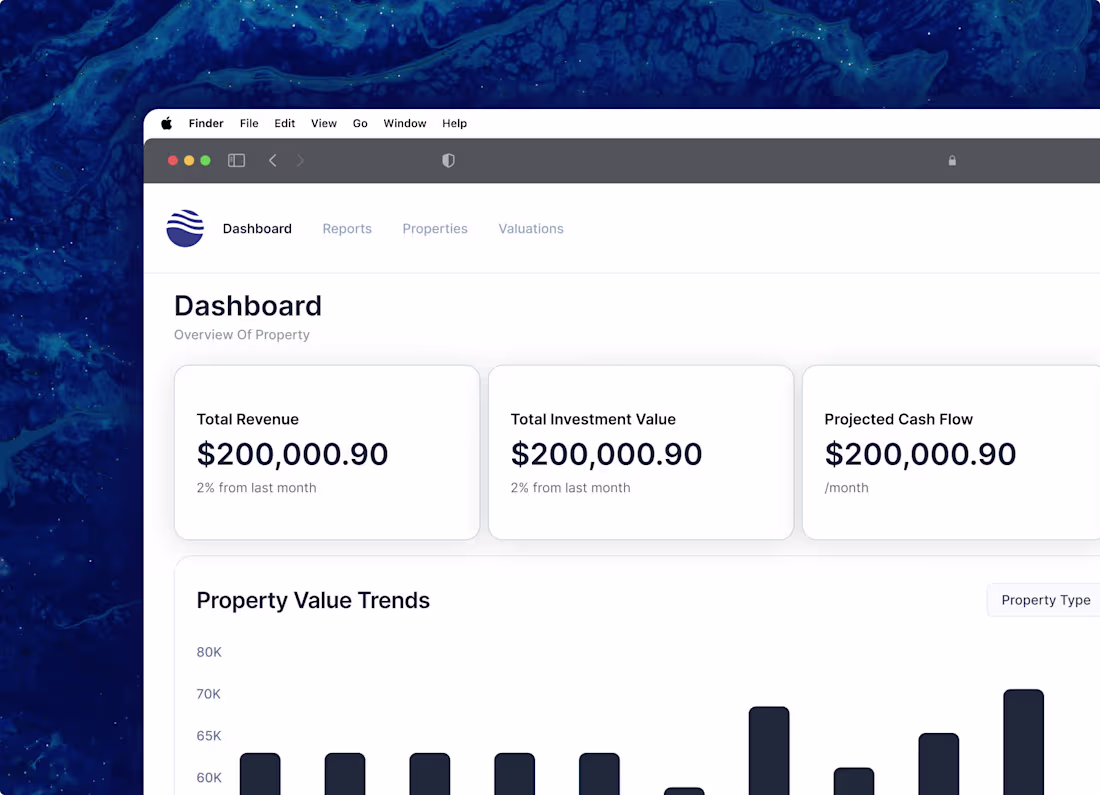Click the lock icon in the browser toolbar
The height and width of the screenshot is (795, 1100).
coord(952,160)
